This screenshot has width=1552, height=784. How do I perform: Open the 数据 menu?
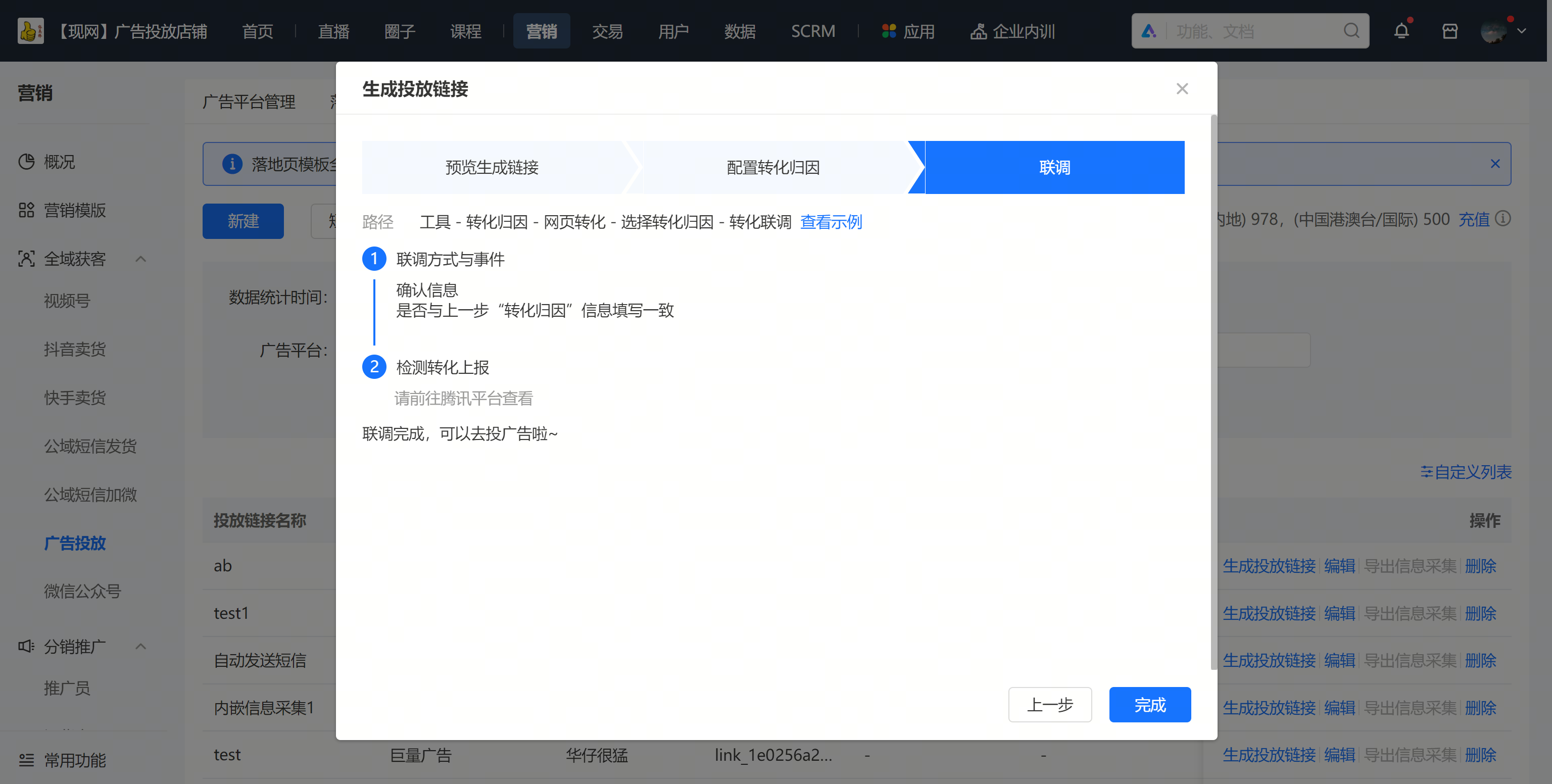click(740, 31)
